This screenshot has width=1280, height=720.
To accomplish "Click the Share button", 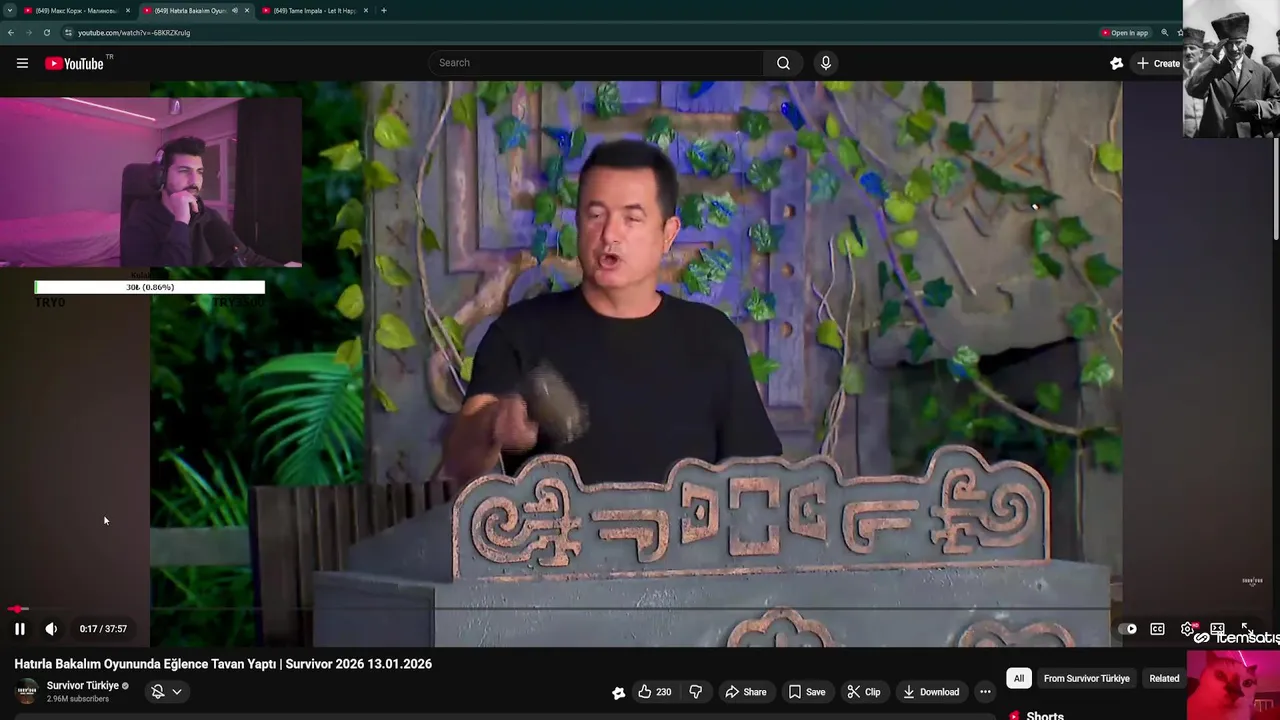I will [746, 692].
